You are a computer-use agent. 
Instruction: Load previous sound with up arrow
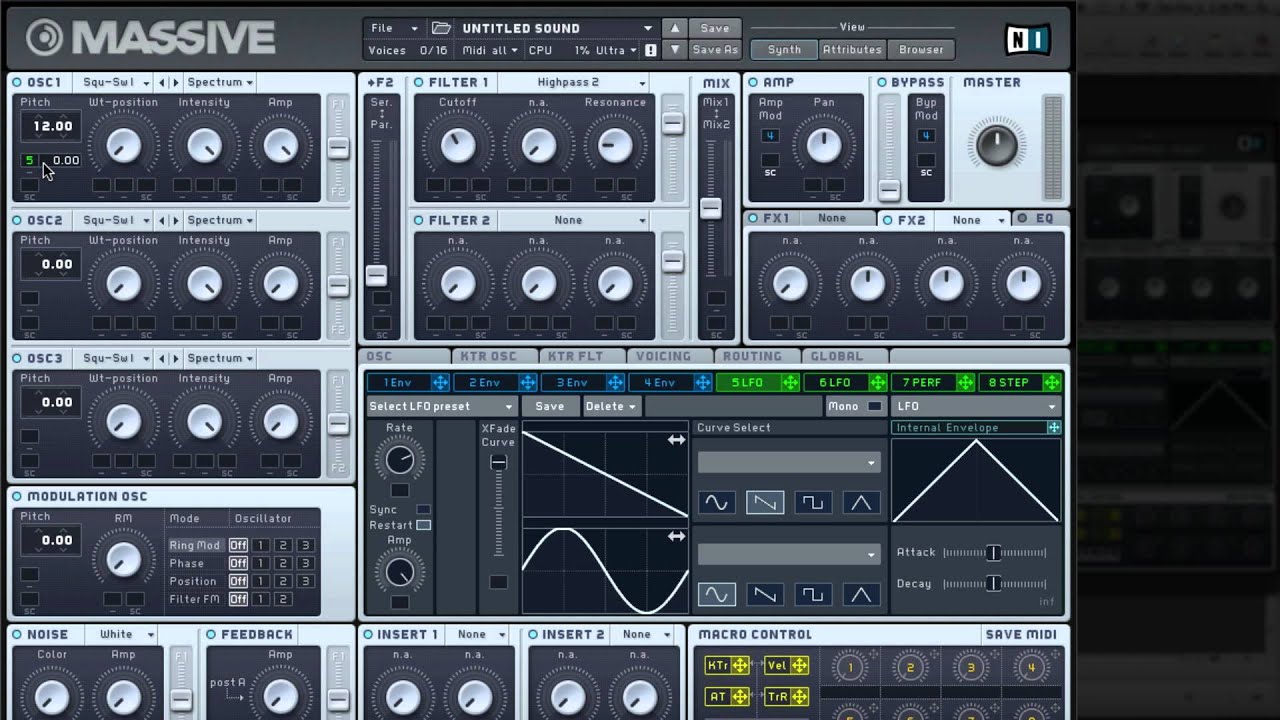[x=675, y=28]
